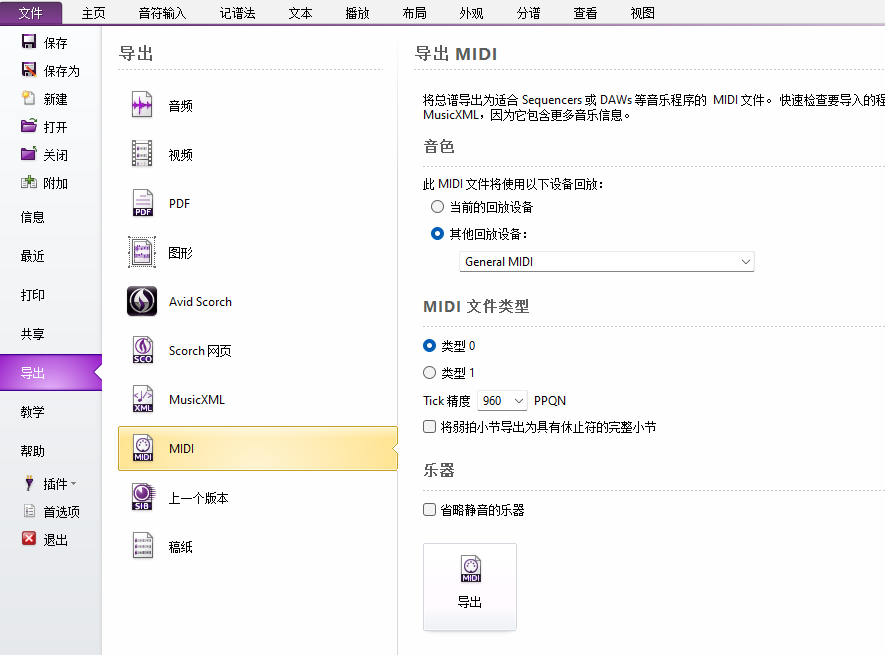The width and height of the screenshot is (885, 655).
Task: Click the 图形 graphics export icon
Action: 143,253
